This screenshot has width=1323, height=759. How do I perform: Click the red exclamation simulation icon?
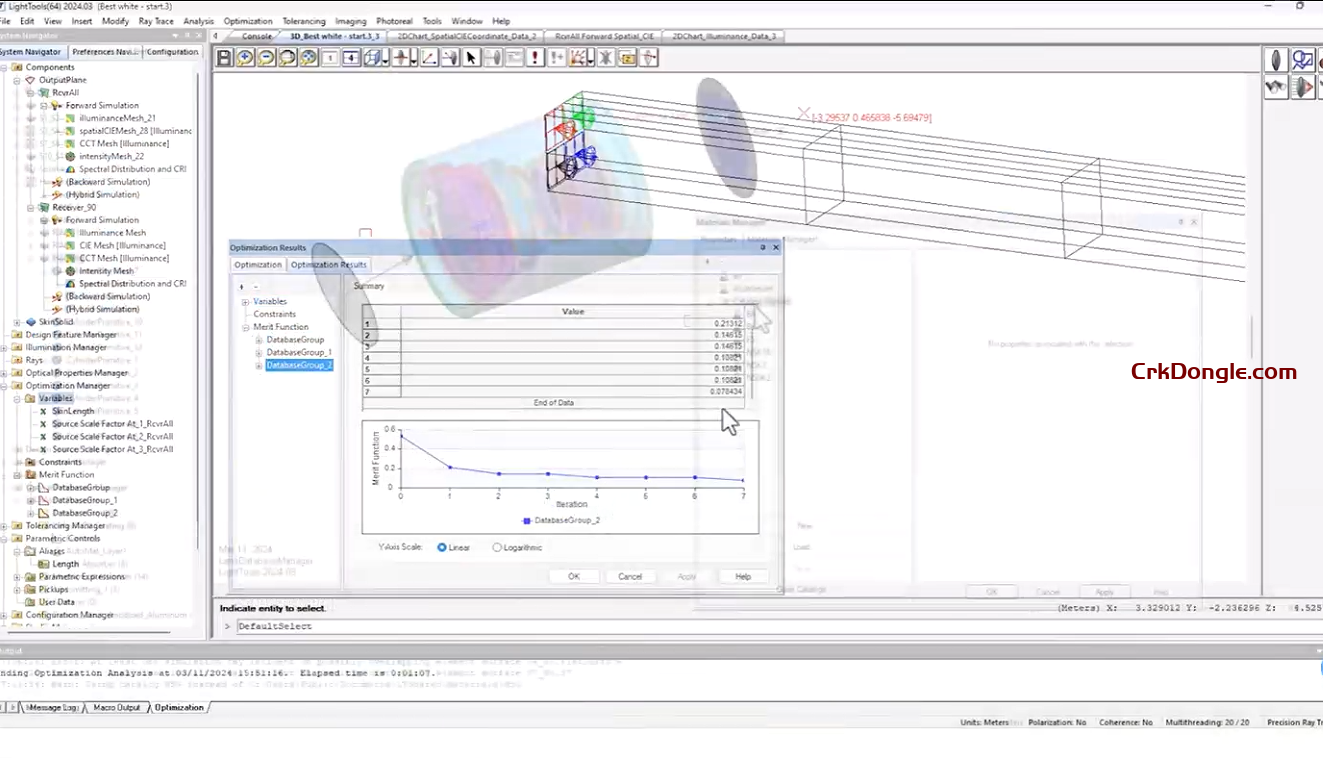pyautogui.click(x=536, y=57)
